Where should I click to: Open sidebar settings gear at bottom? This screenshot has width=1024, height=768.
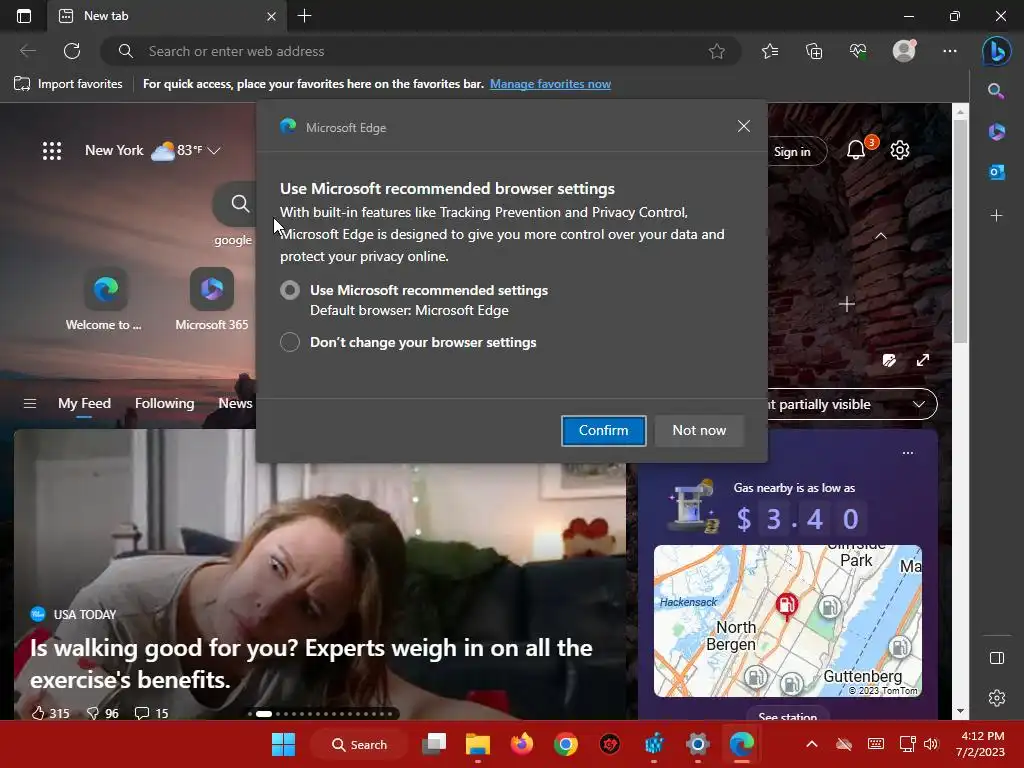coord(997,698)
